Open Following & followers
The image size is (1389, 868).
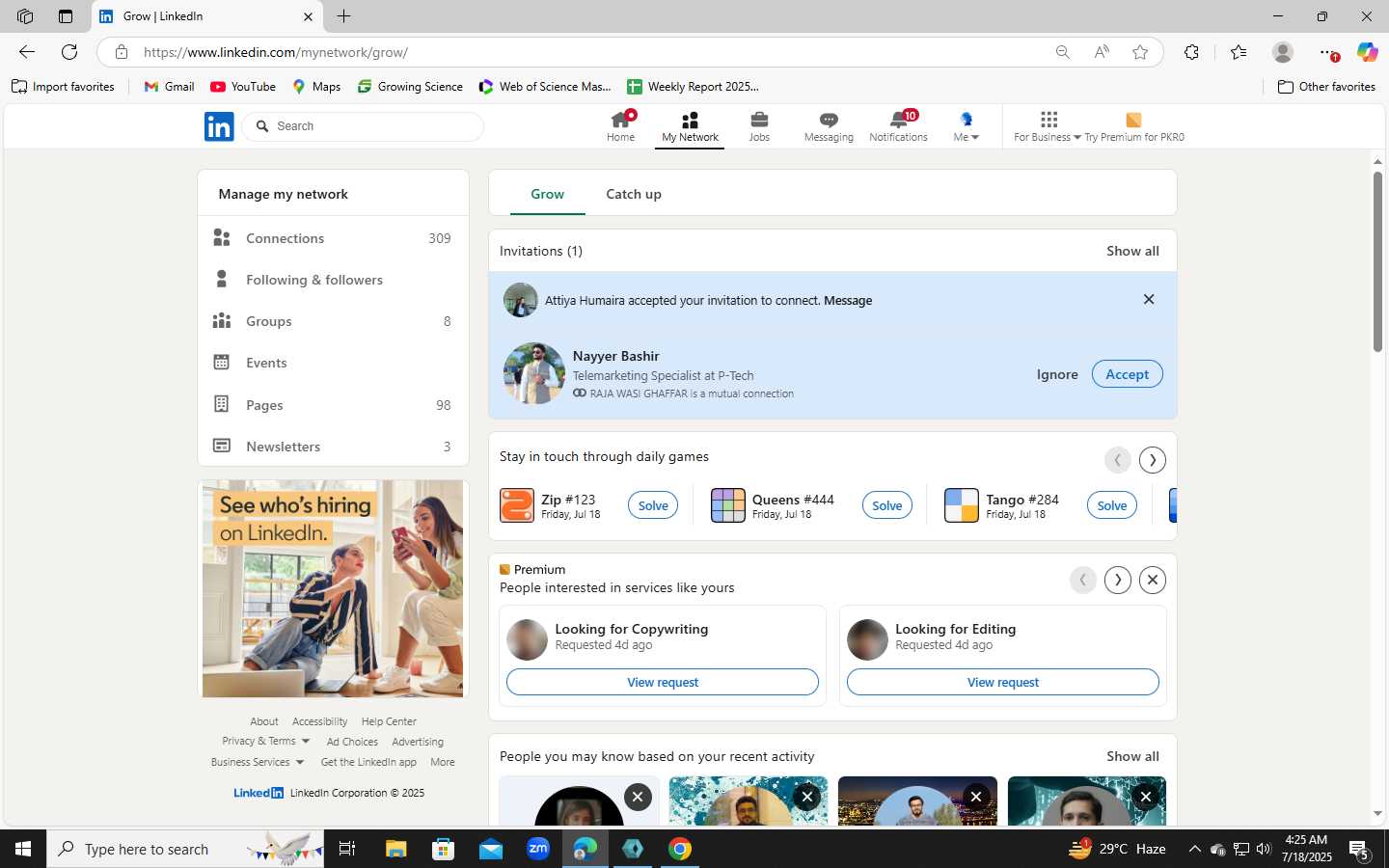point(333,280)
